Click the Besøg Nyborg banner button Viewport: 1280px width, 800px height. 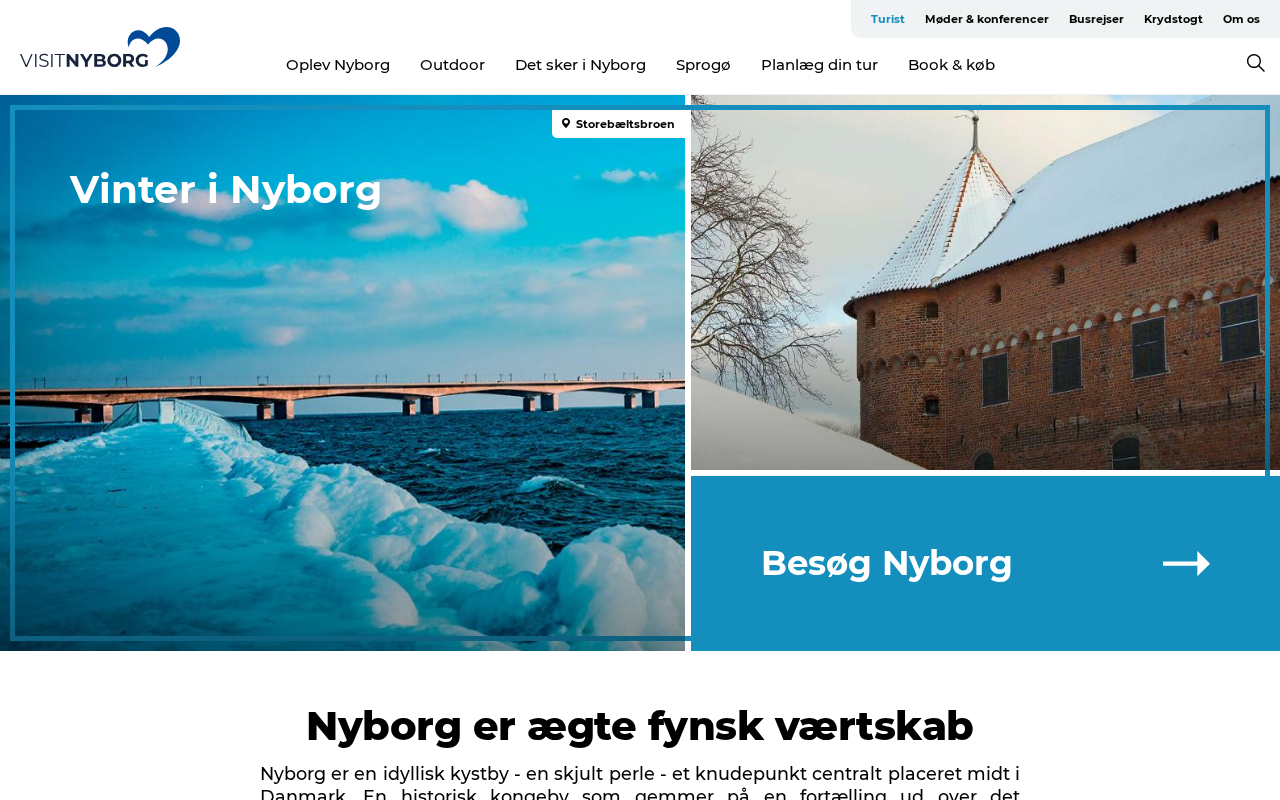pyautogui.click(x=985, y=564)
